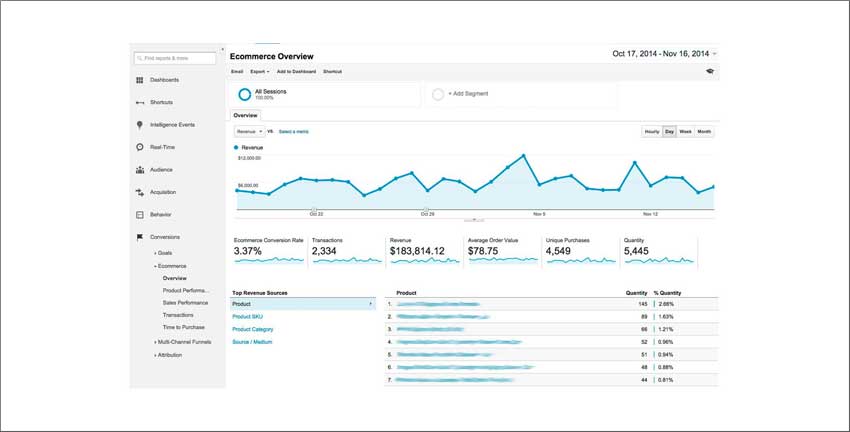Select the Acquisition arrows icon
This screenshot has height=432, width=850.
140,192
